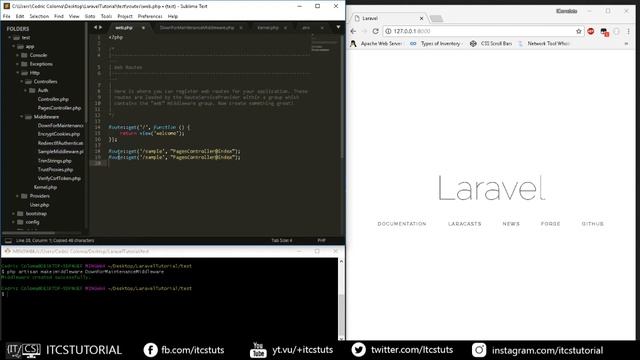Open the Goto menu in Sublime Text
Viewport: 640px width, 360px height.
point(90,16)
